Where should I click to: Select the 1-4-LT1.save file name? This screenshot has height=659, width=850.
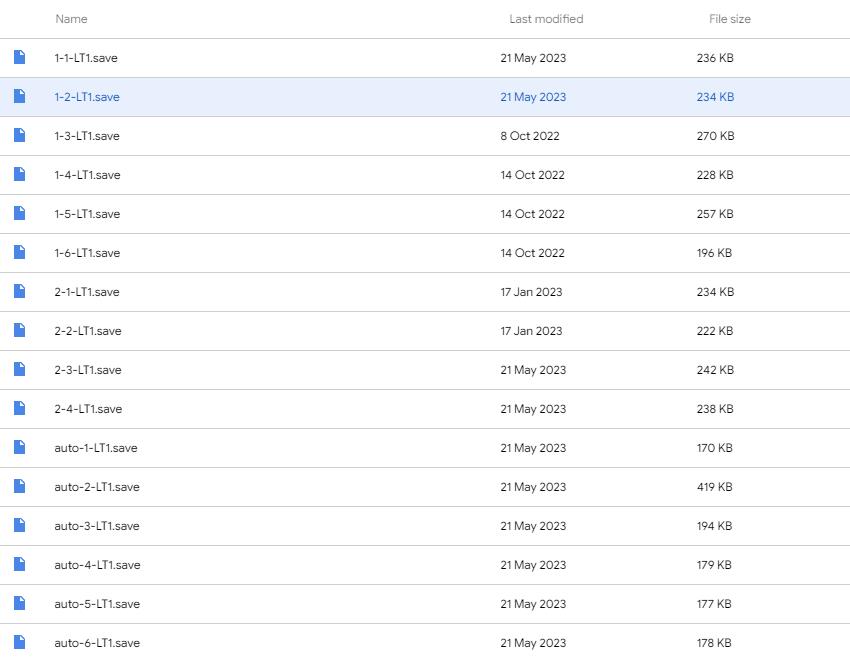point(87,175)
